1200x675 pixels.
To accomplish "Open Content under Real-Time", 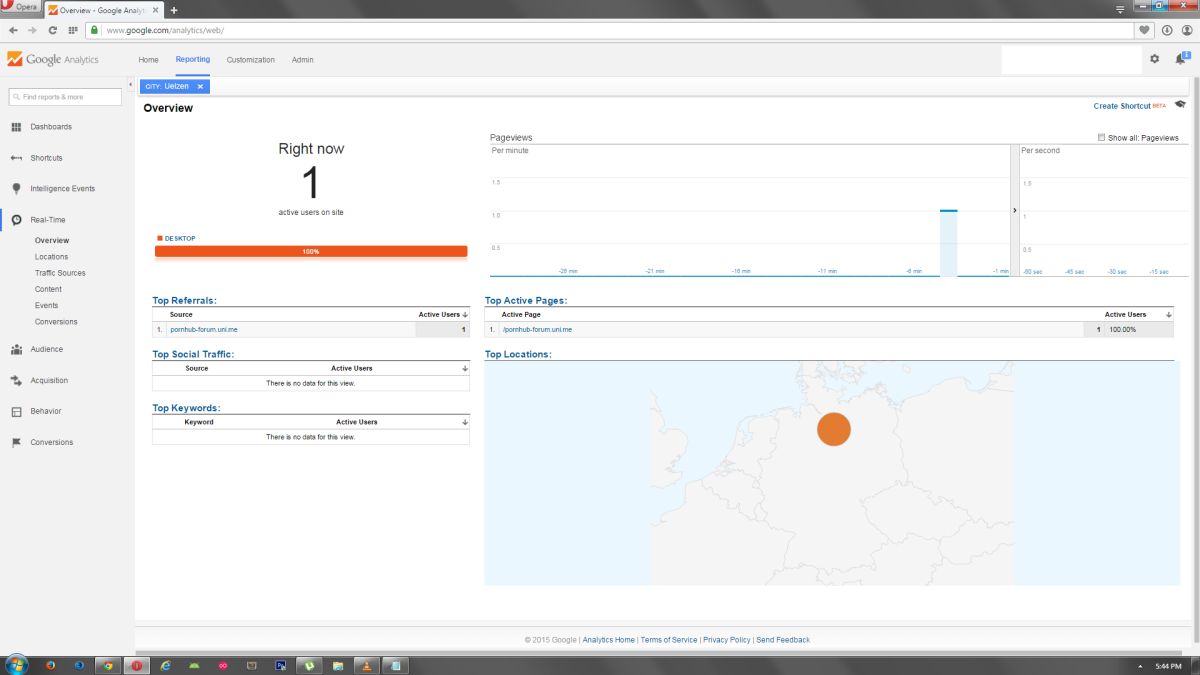I will click(x=48, y=289).
